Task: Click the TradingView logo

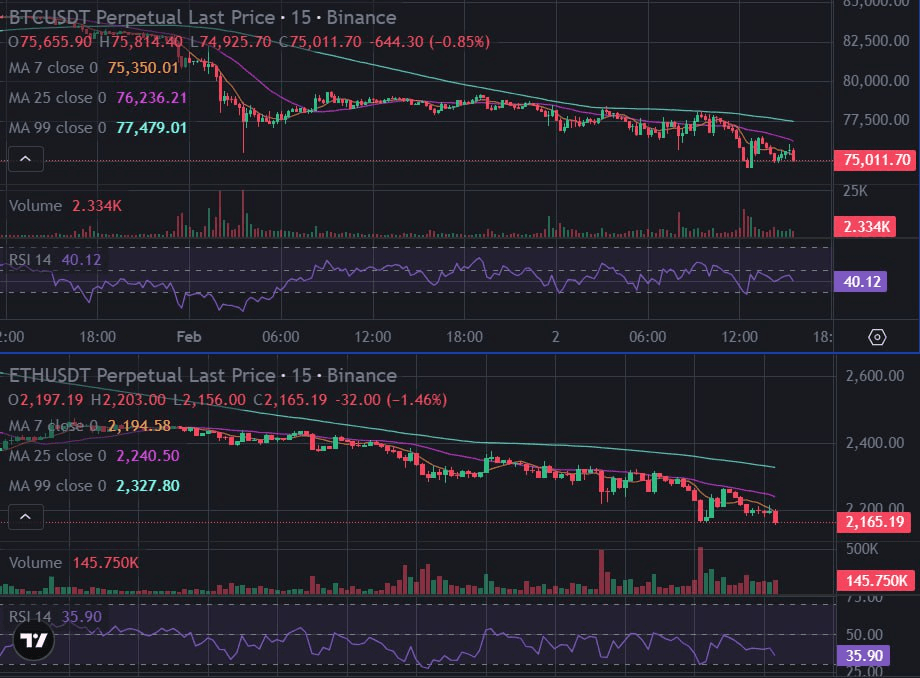Action: [35, 642]
